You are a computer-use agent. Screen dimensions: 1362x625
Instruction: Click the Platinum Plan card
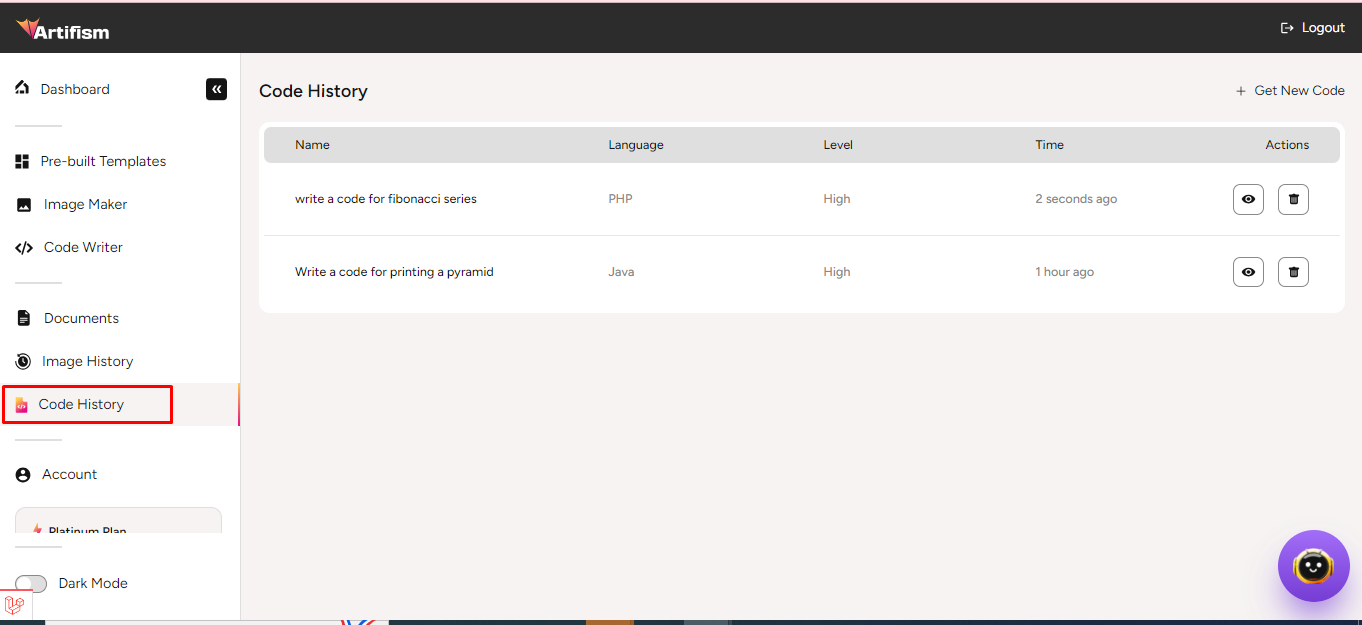(118, 522)
